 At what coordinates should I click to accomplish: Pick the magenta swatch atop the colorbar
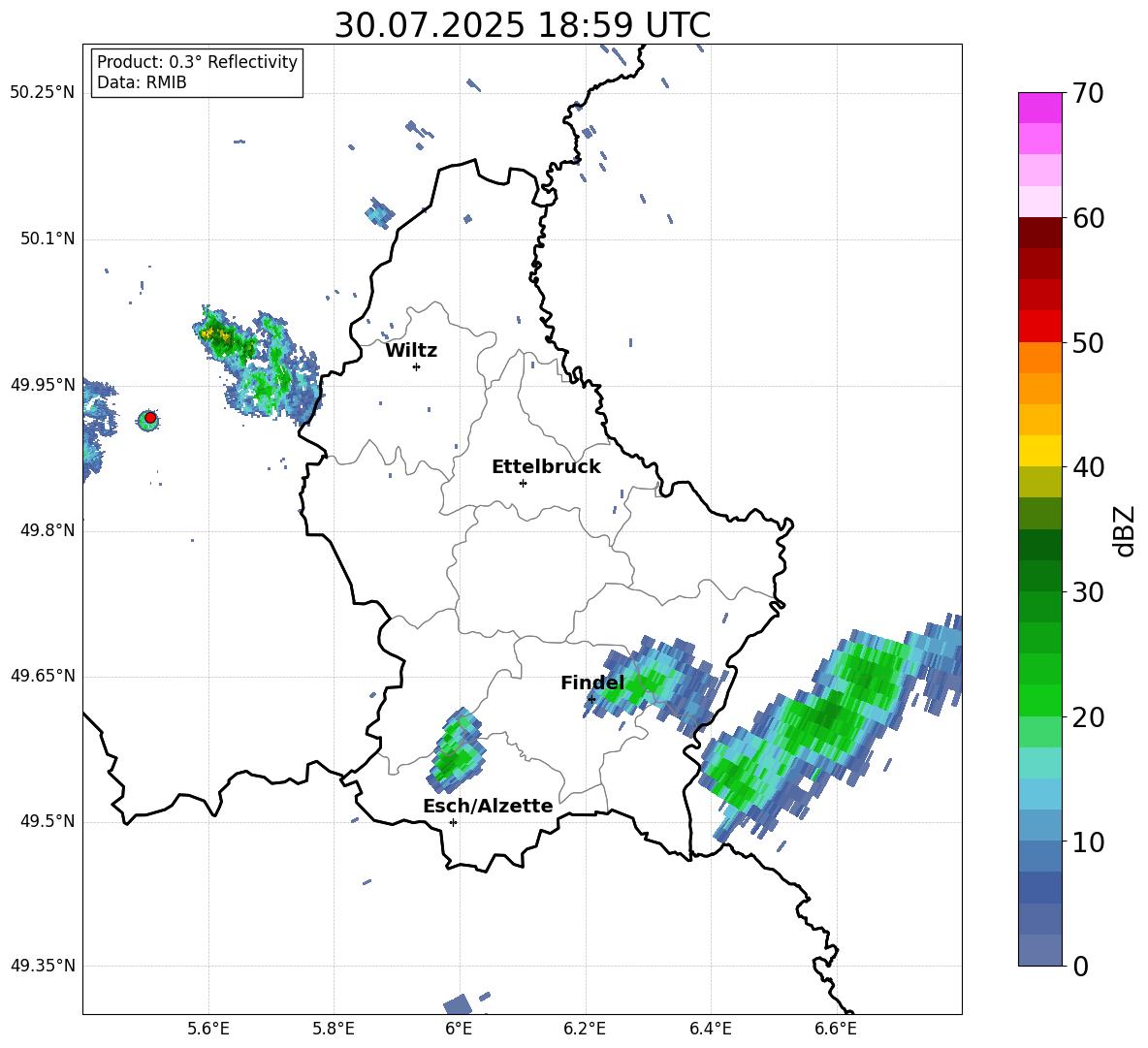coord(1039,108)
